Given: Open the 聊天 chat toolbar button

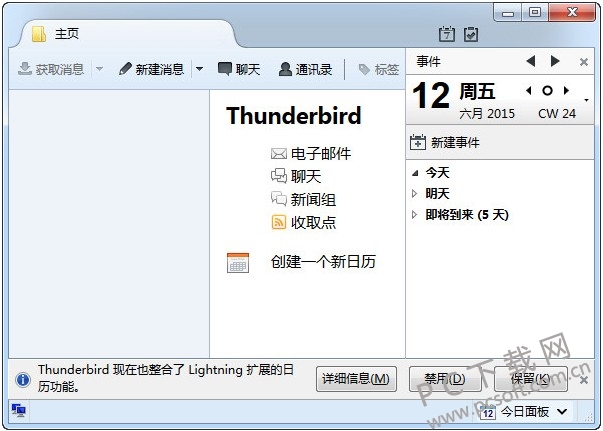Looking at the screenshot, I should (x=239, y=69).
